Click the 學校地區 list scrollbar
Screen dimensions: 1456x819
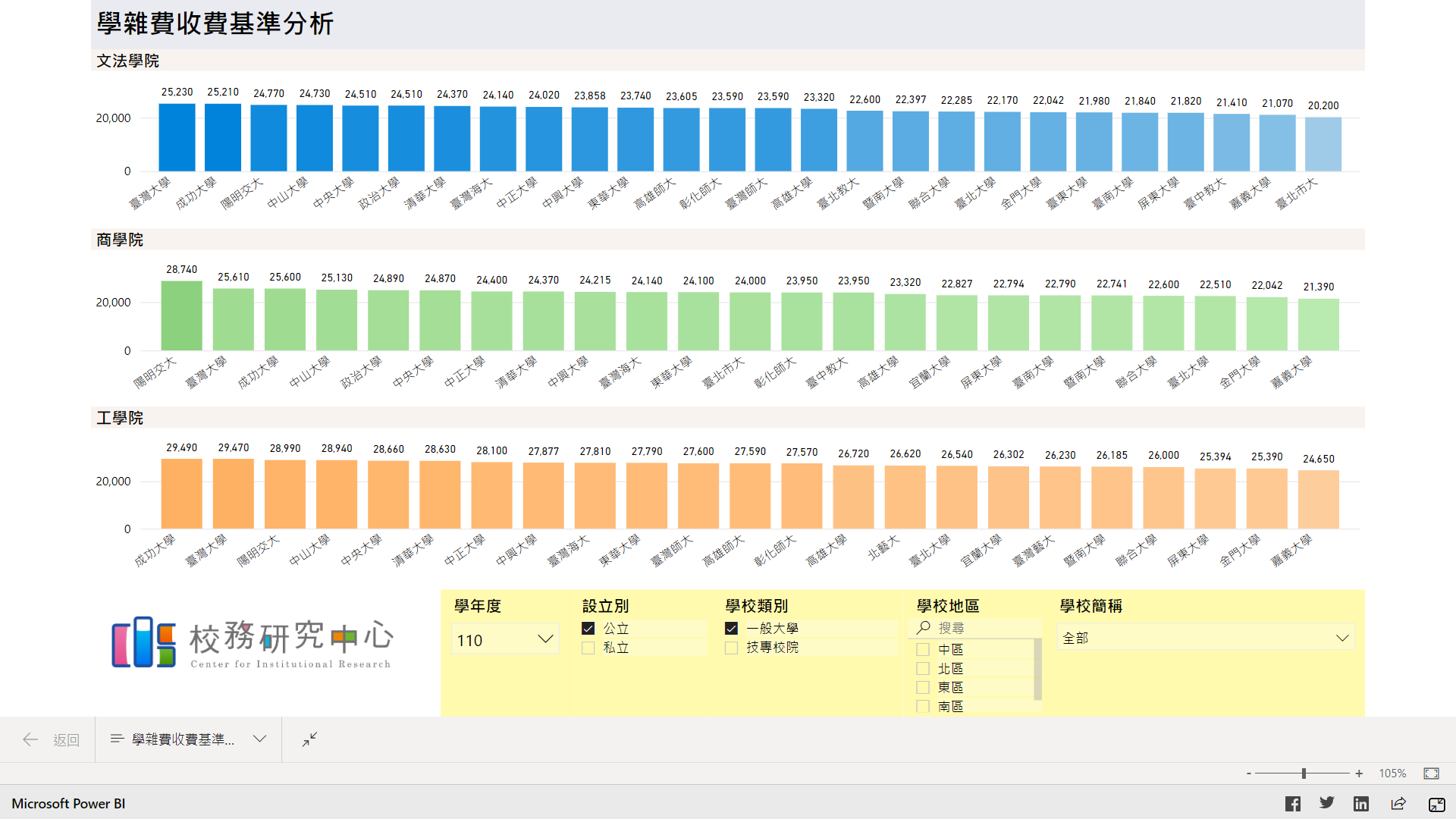[x=1037, y=669]
